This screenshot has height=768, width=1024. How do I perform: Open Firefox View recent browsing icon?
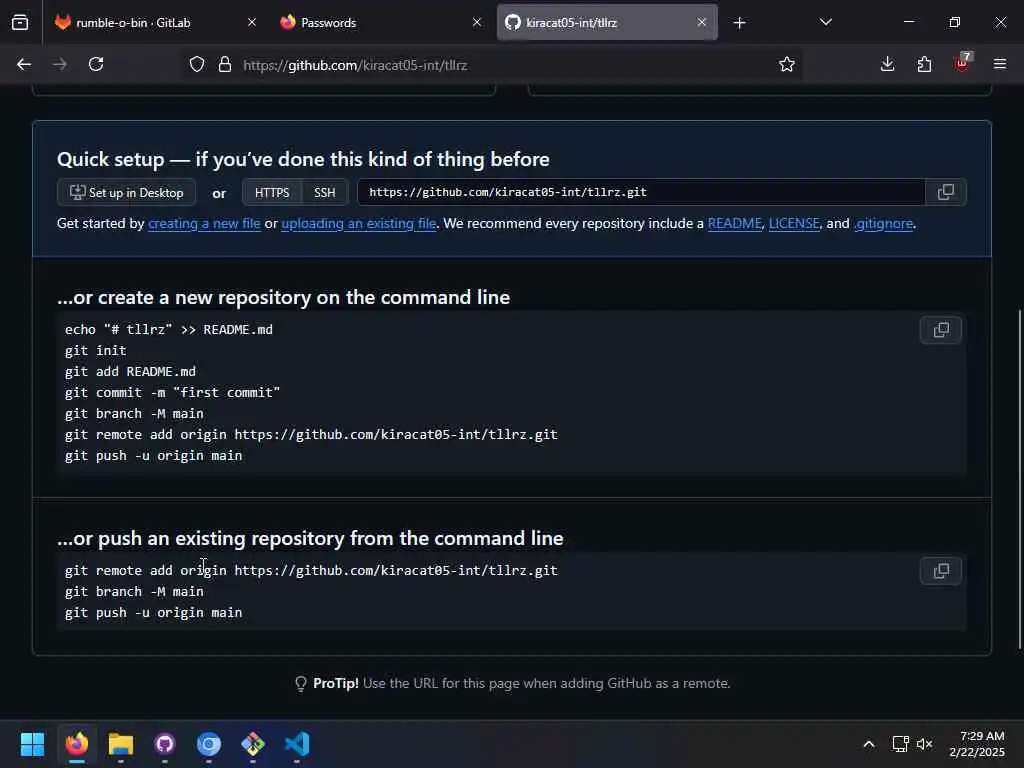pos(20,23)
